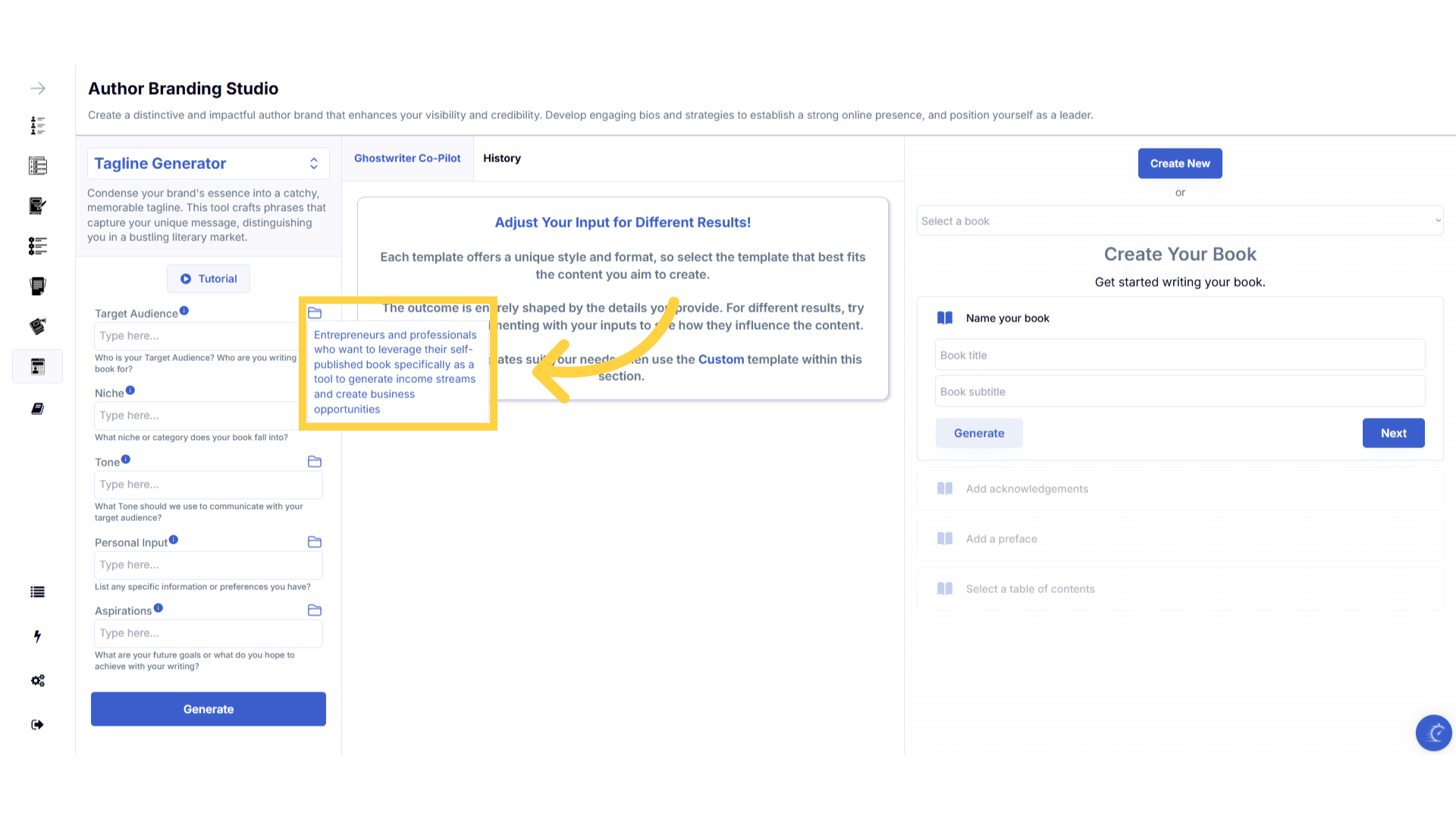Click the chat bubble icon bottom right

(x=1433, y=733)
